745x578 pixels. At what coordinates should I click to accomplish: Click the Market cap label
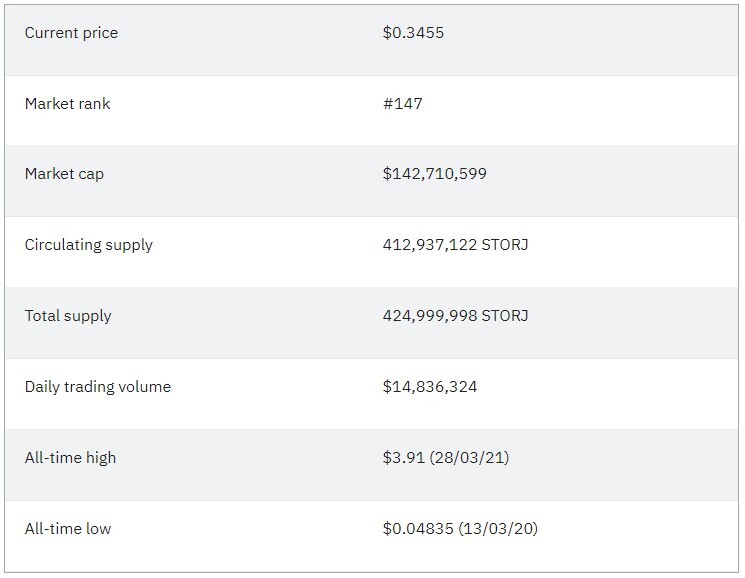pyautogui.click(x=64, y=174)
